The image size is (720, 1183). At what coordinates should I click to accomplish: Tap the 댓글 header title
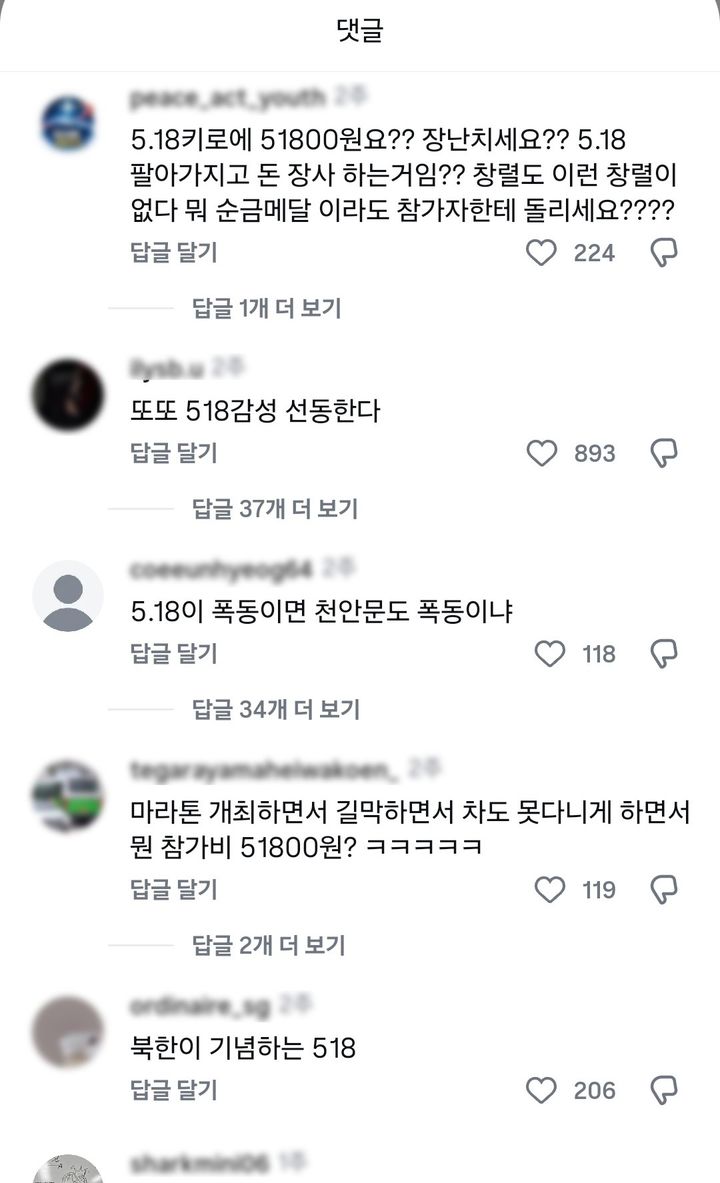[x=360, y=30]
